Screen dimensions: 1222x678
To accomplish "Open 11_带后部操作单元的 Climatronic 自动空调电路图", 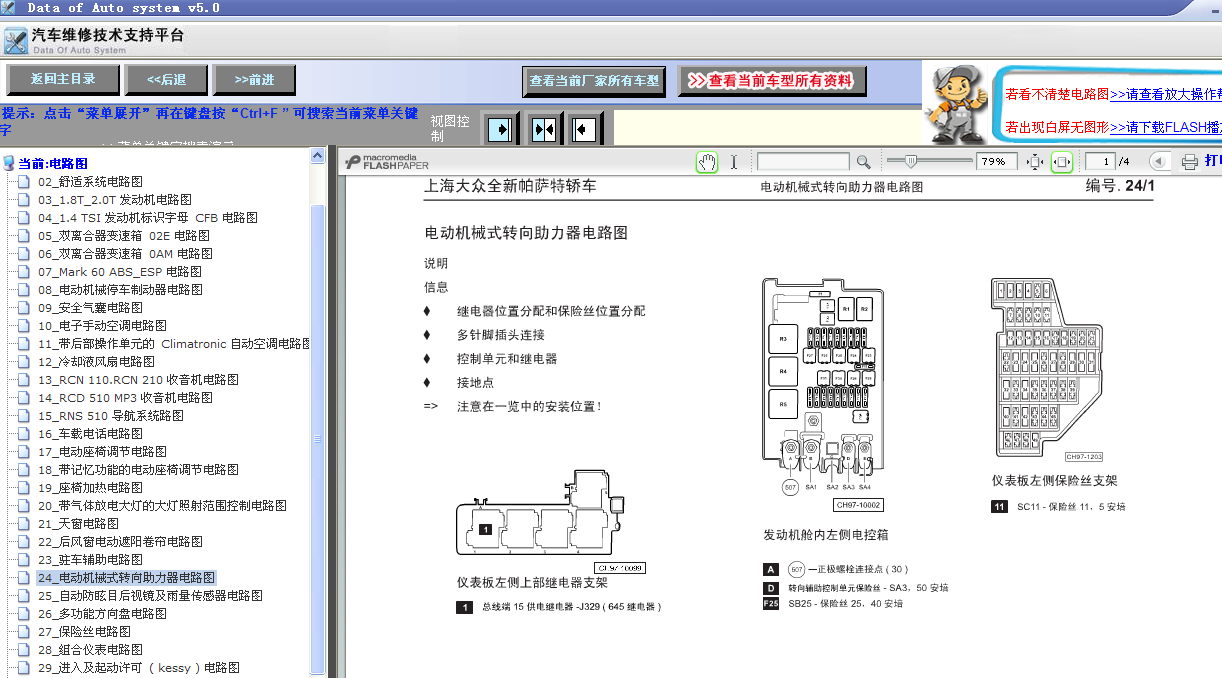I will click(173, 343).
